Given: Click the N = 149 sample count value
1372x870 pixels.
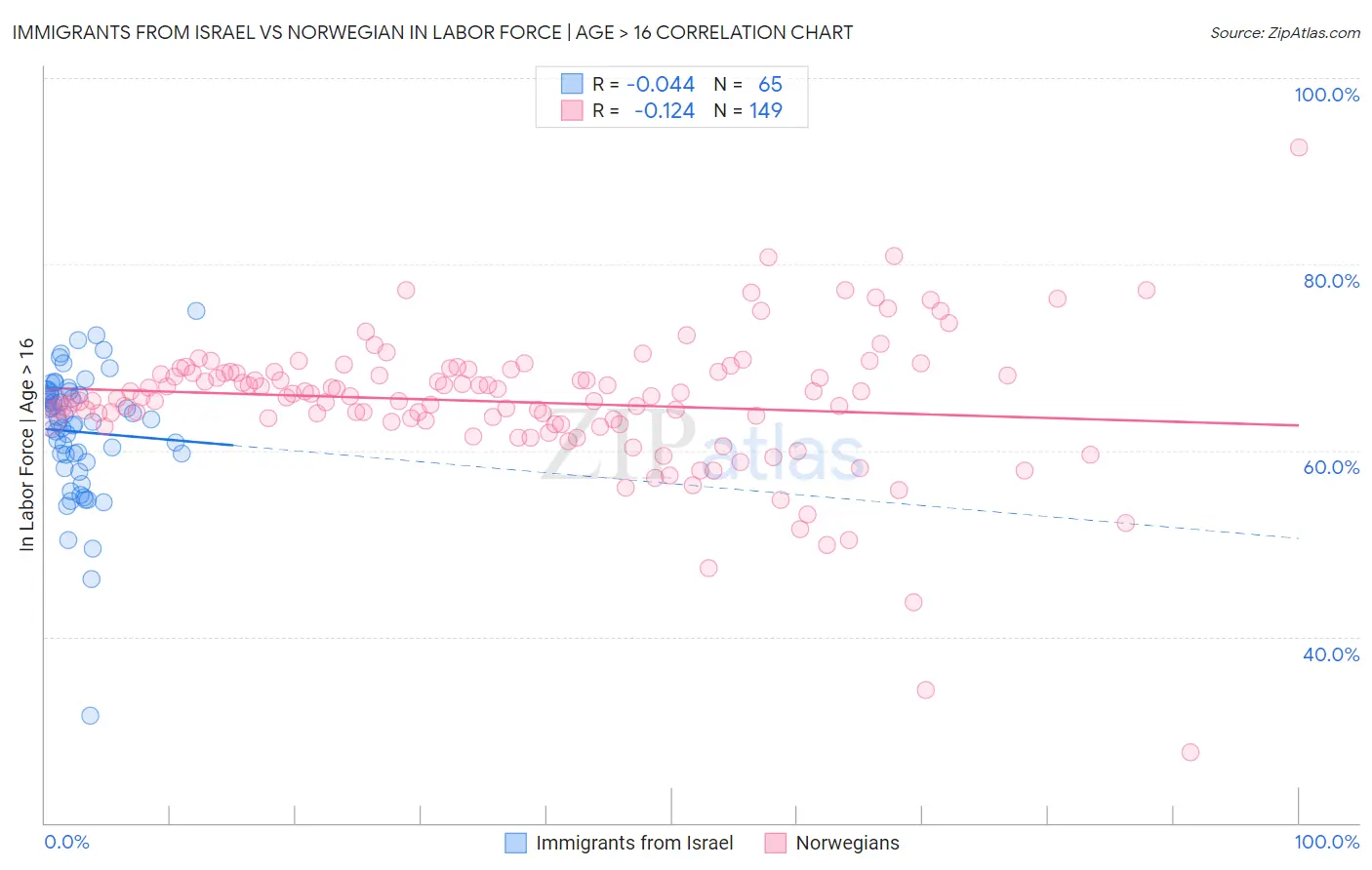Looking at the screenshot, I should pos(766,110).
